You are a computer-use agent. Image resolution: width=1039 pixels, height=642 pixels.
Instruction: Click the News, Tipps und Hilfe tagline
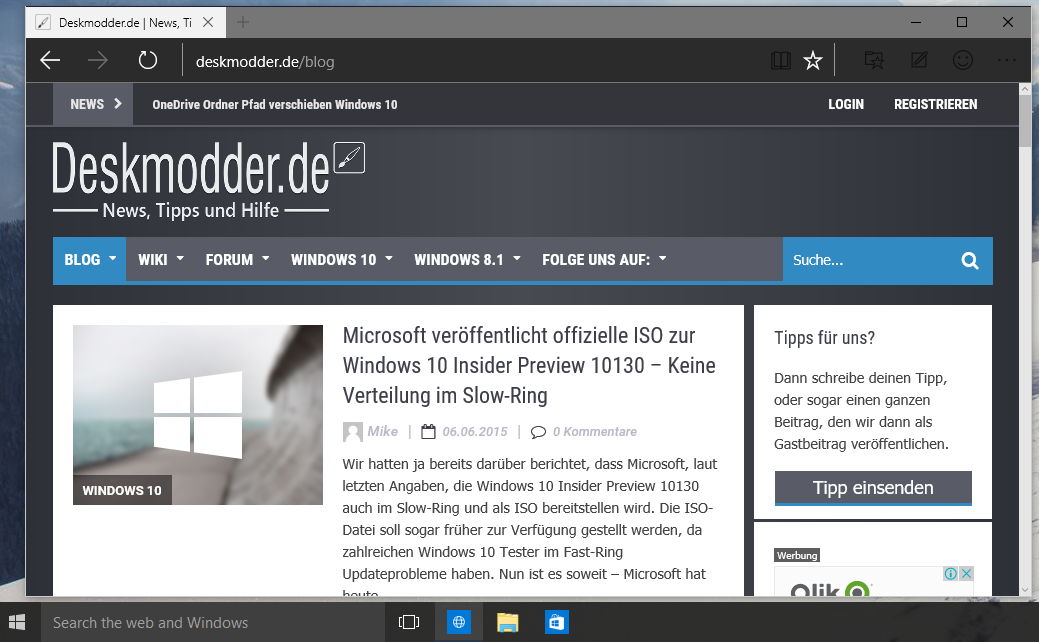191,210
